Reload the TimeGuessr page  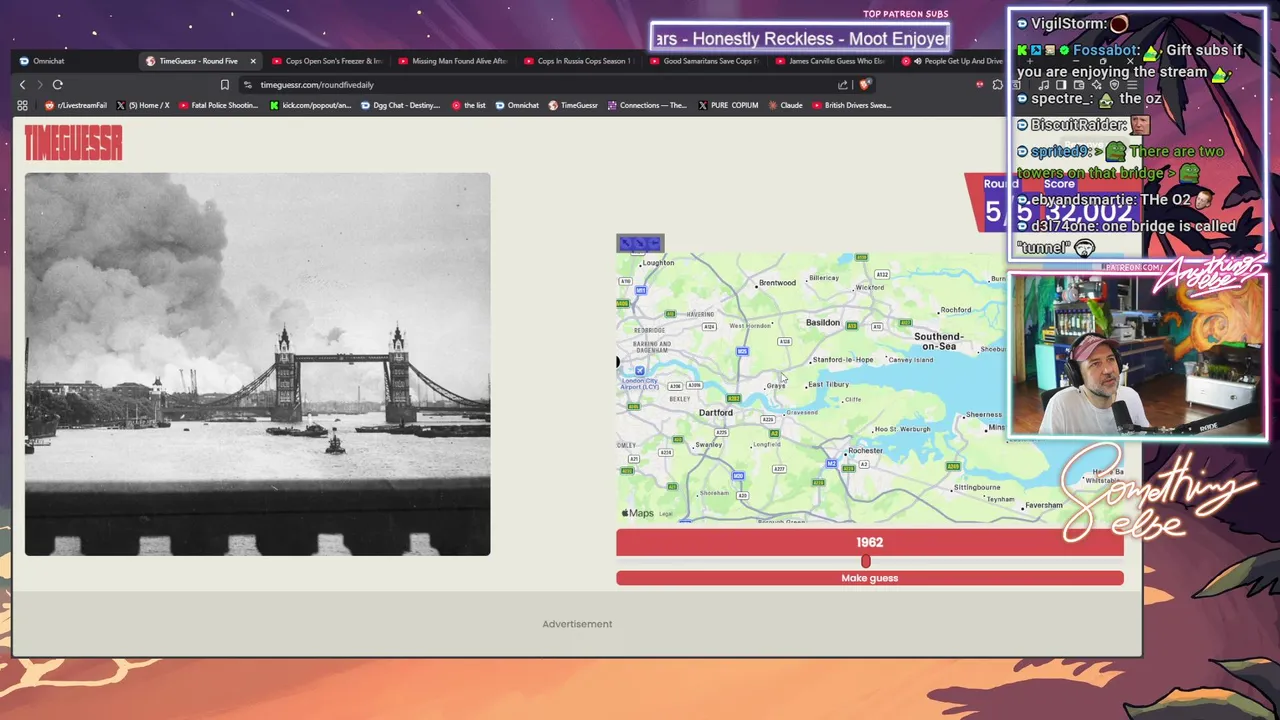click(58, 85)
